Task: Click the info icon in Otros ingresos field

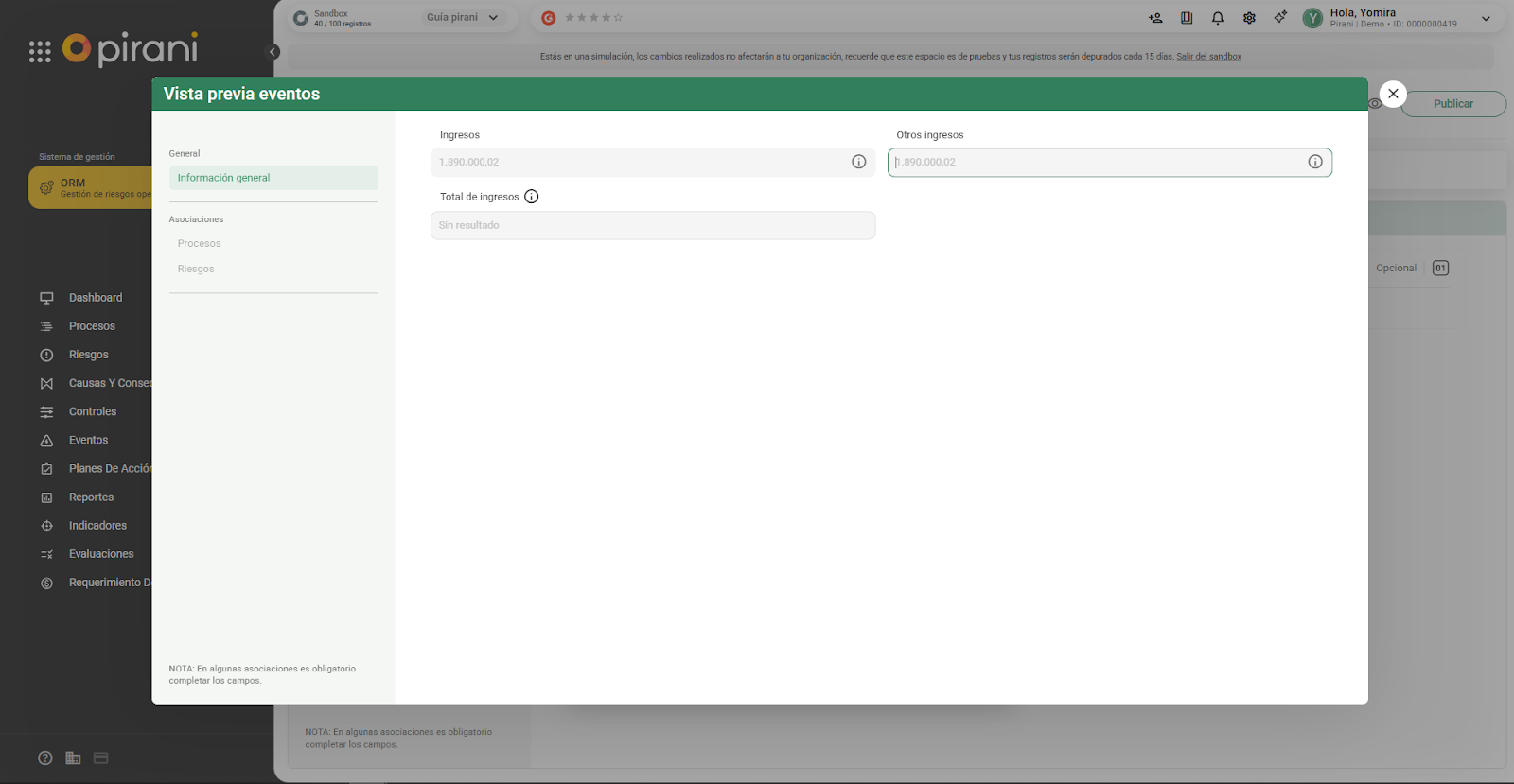Action: 1314,162
